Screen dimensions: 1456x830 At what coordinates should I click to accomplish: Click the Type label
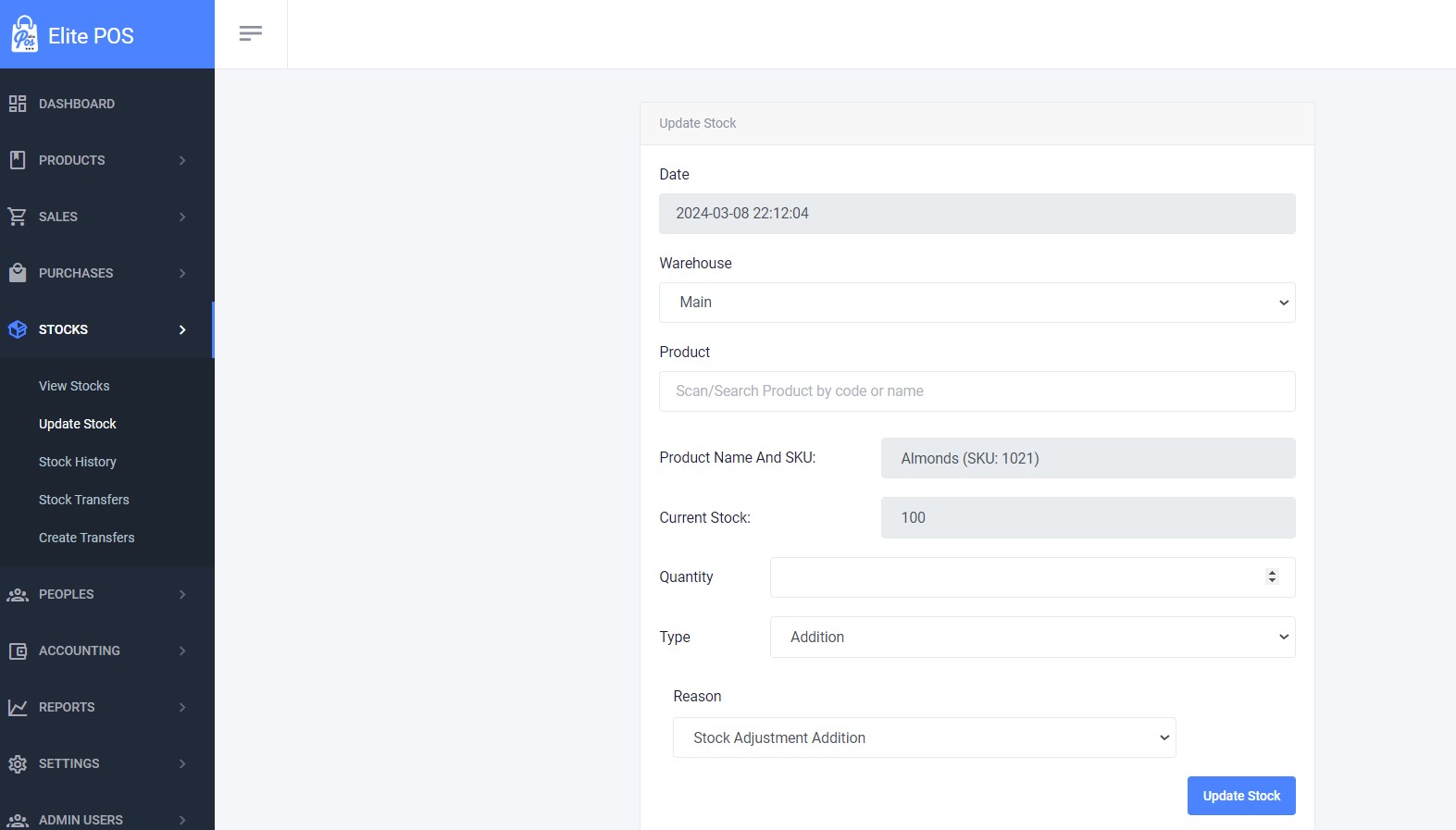pyautogui.click(x=675, y=637)
